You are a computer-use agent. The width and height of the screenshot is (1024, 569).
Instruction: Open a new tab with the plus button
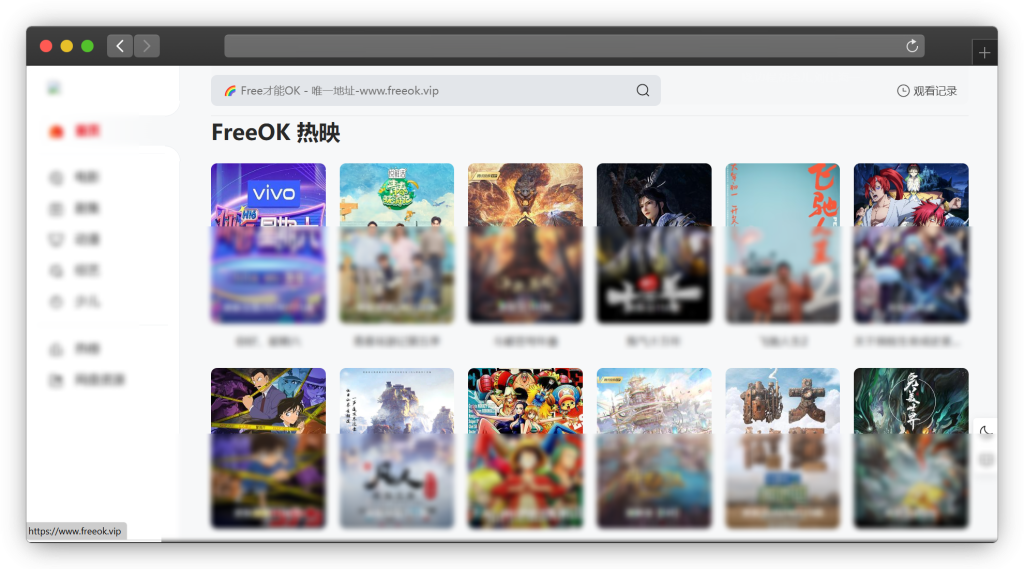tap(984, 53)
